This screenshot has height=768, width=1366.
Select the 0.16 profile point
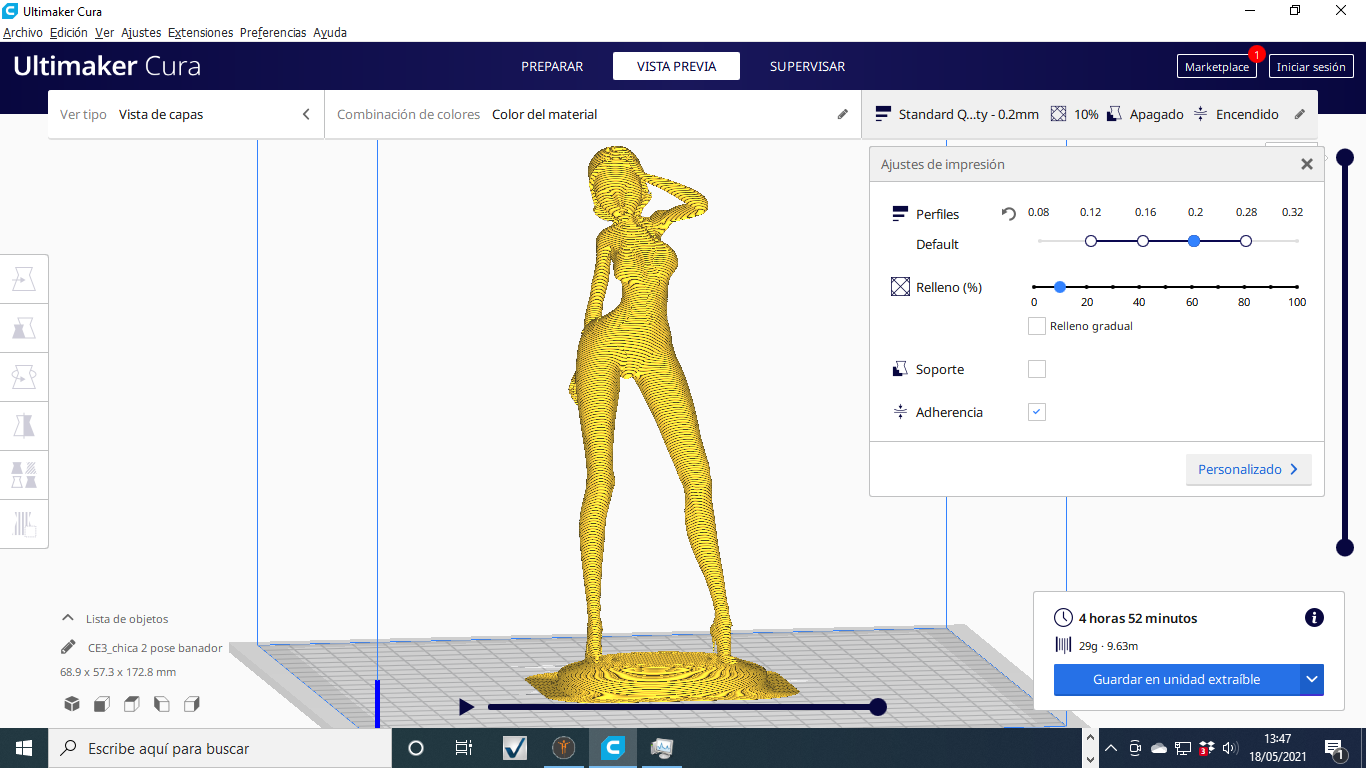(x=1143, y=241)
